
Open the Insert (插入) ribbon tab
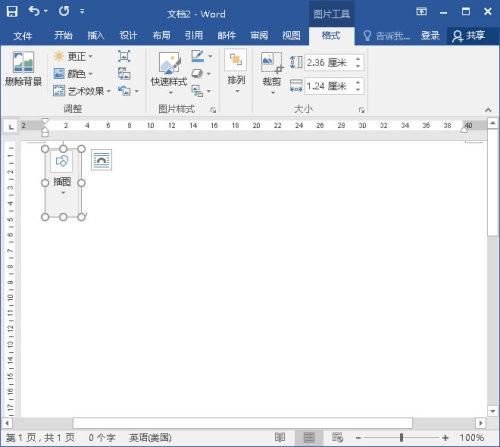coord(96,35)
